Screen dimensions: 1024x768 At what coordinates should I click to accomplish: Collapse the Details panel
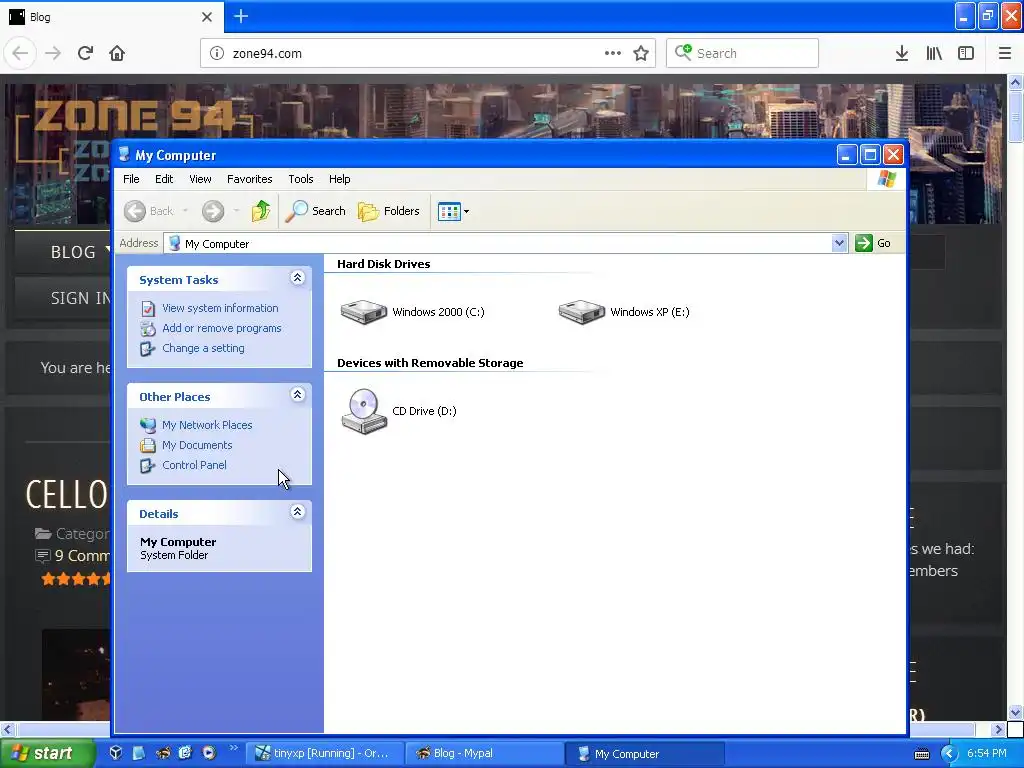(297, 512)
